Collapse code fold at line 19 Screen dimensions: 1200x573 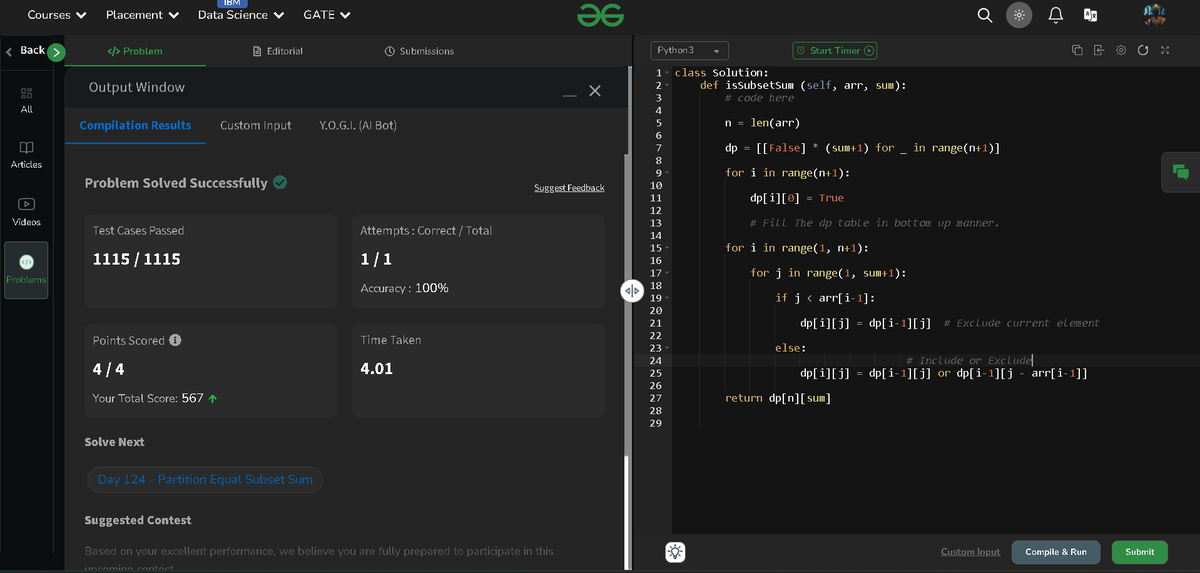[x=667, y=298]
